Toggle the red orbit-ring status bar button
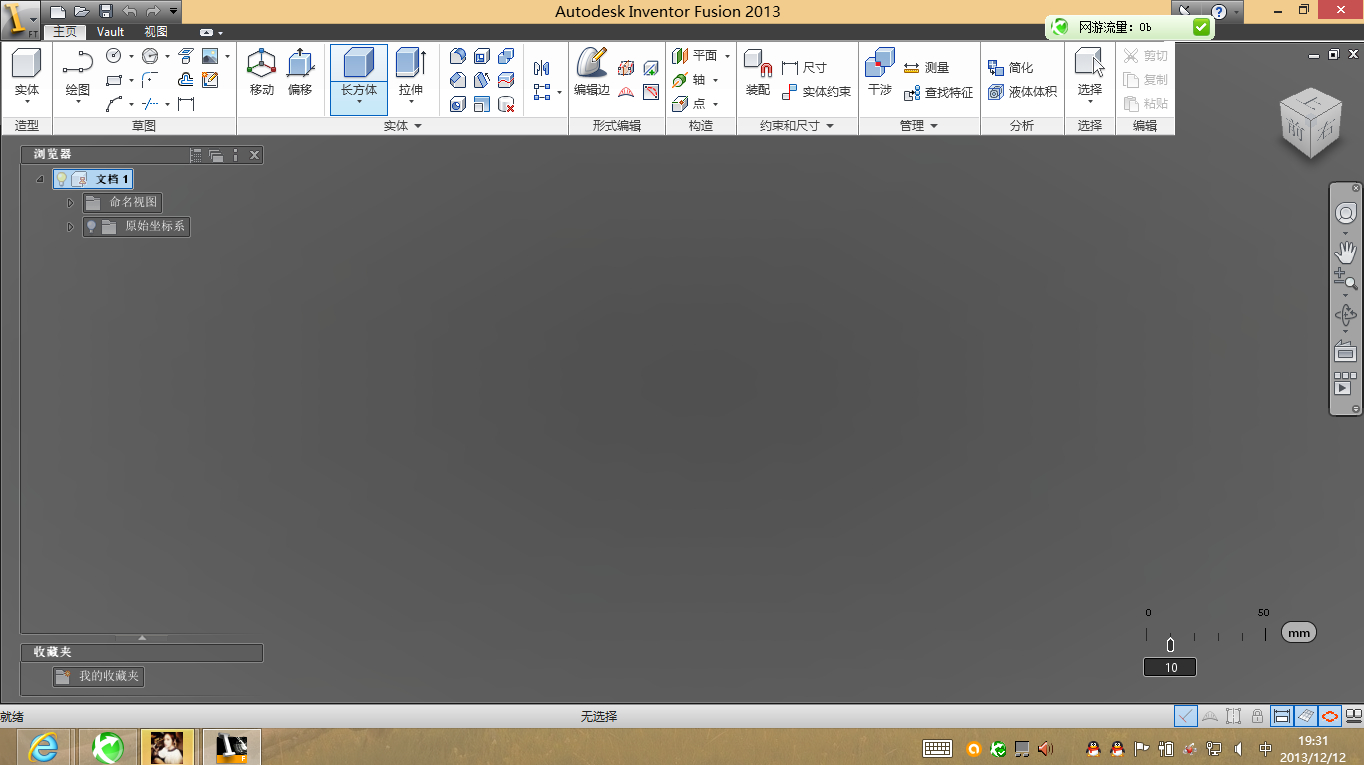The height and width of the screenshot is (765, 1364). click(1330, 716)
